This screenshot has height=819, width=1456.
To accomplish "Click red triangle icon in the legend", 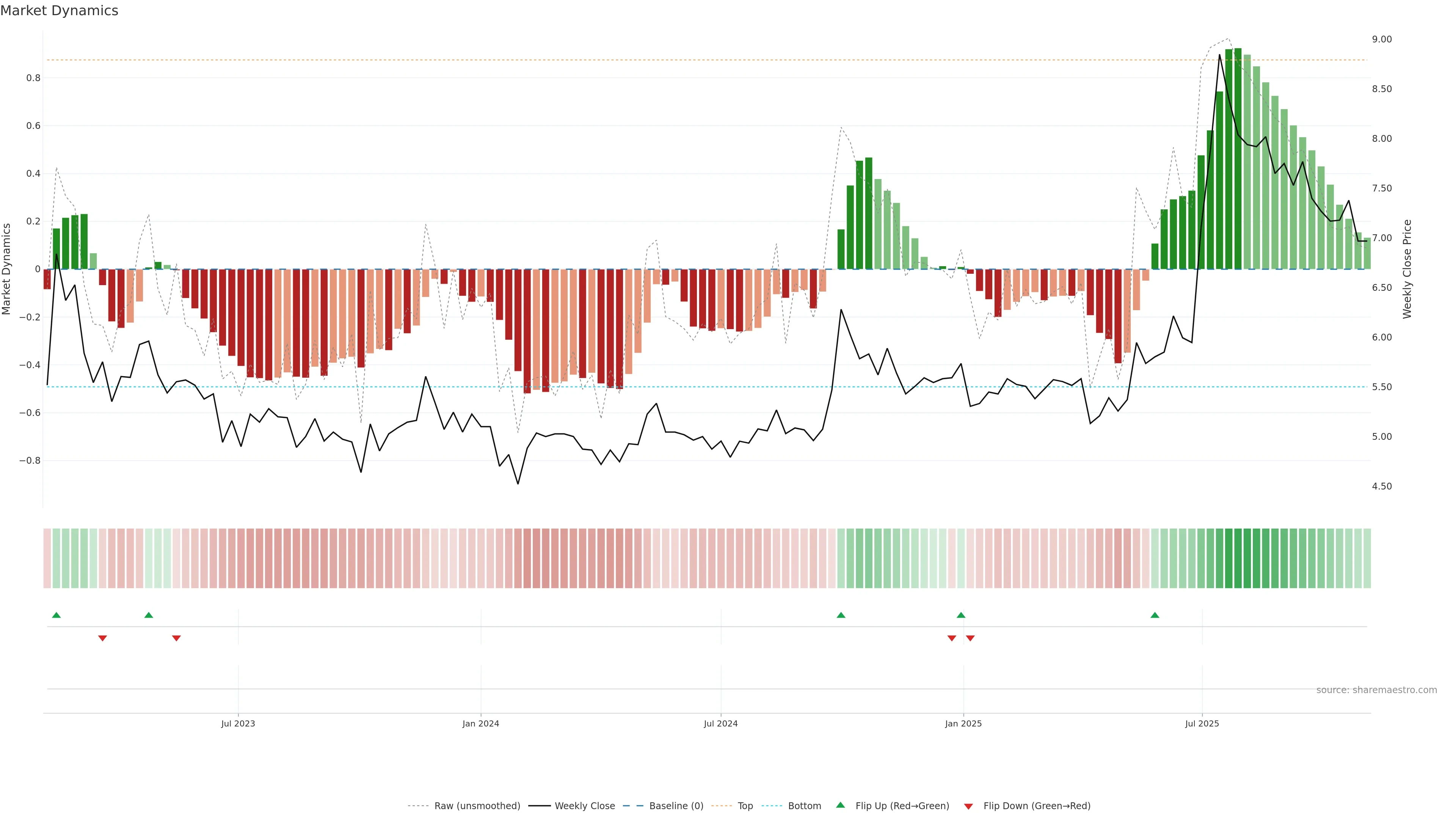I will click(x=968, y=806).
